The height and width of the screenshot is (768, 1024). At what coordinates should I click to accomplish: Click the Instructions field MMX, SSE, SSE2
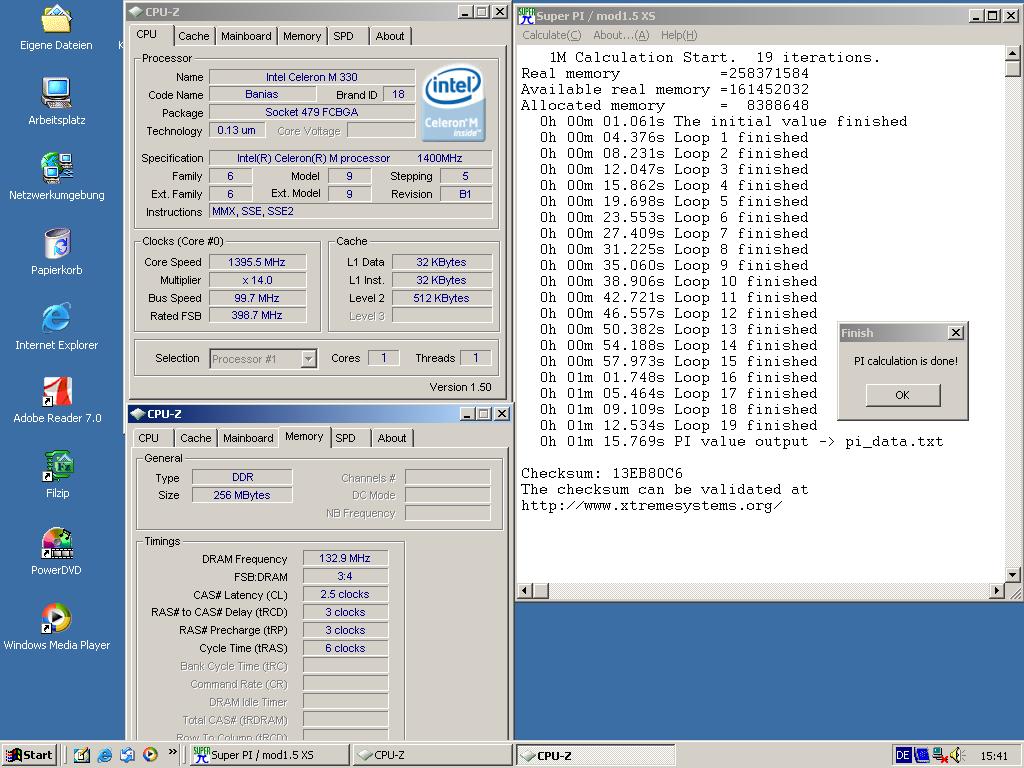tap(350, 212)
